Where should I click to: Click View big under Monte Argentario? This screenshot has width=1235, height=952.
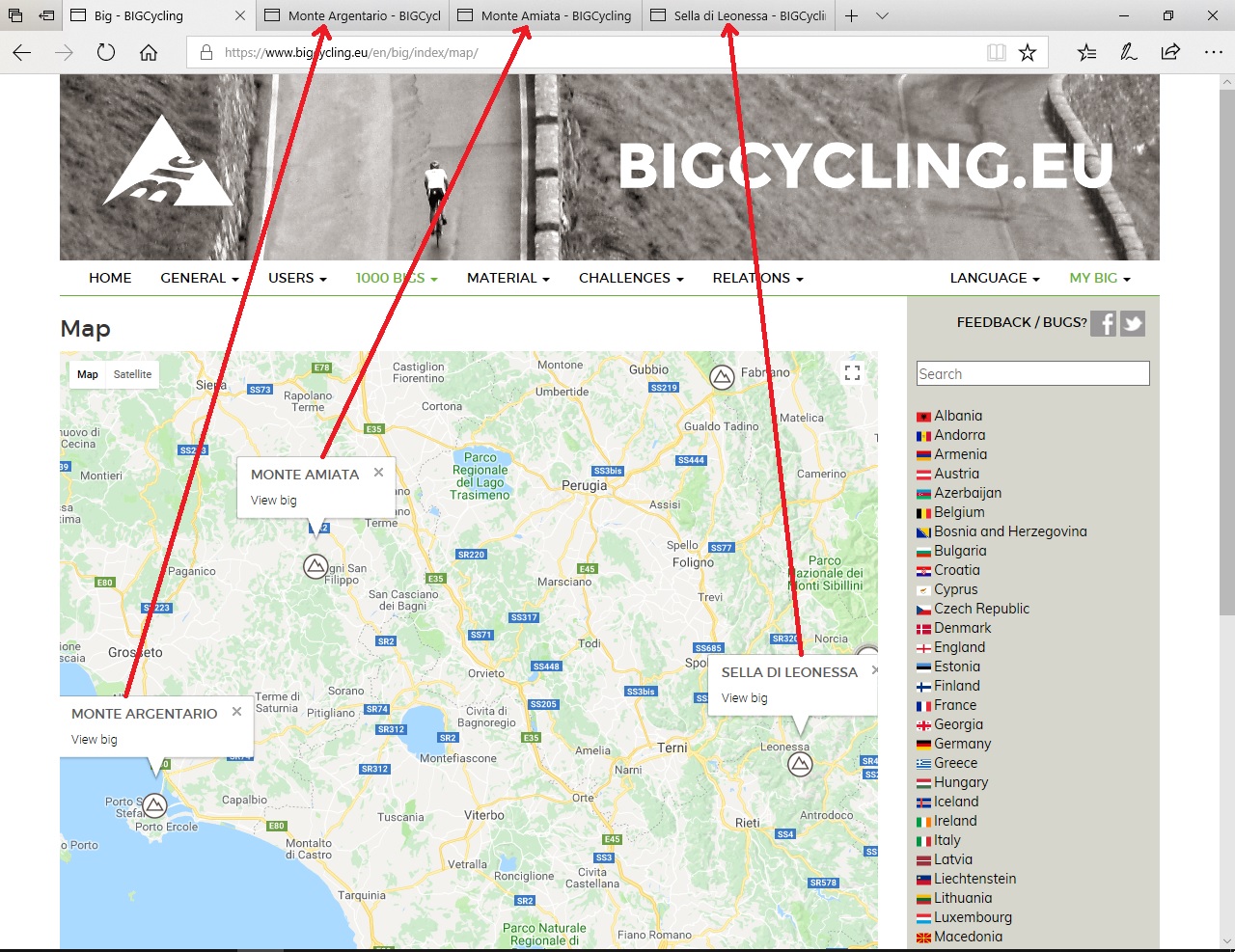95,740
